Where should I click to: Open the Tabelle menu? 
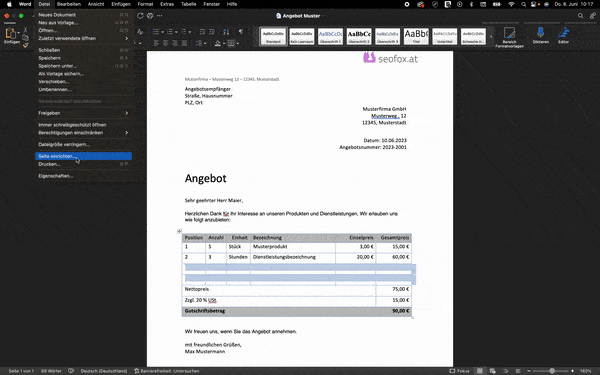(188, 4)
